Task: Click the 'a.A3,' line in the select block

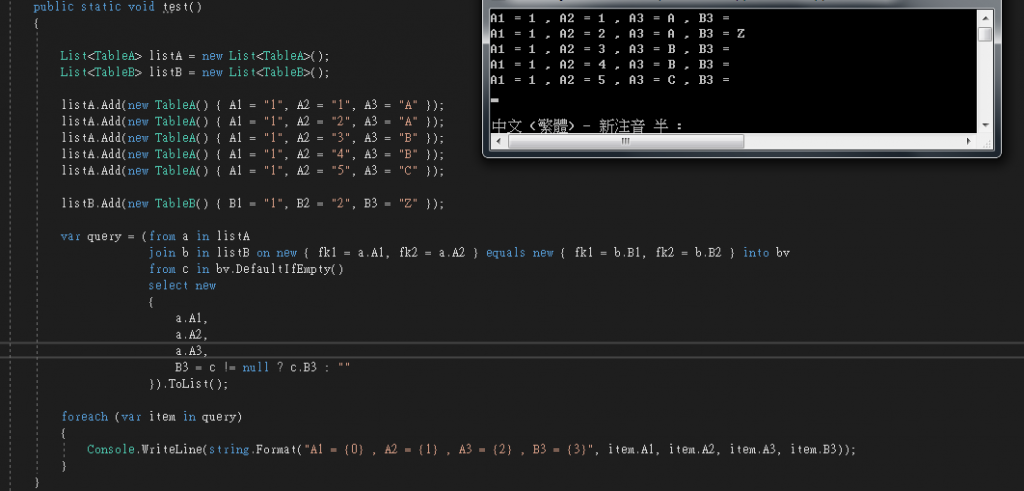Action: point(191,351)
